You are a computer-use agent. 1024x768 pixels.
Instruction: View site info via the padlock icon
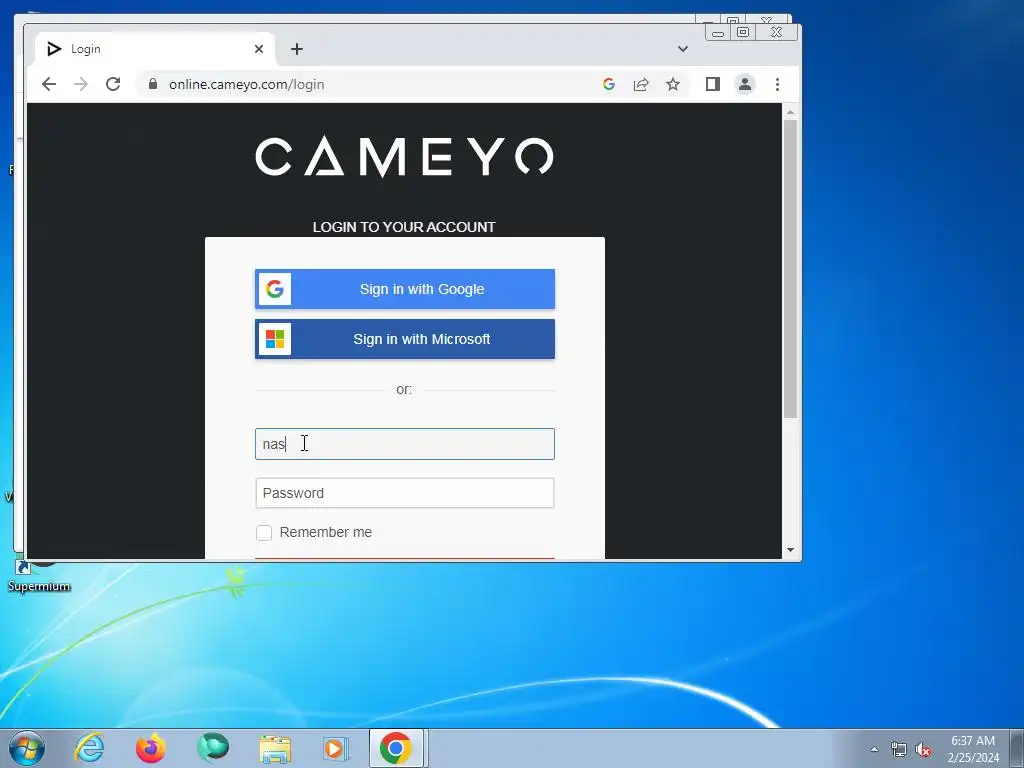pos(153,84)
